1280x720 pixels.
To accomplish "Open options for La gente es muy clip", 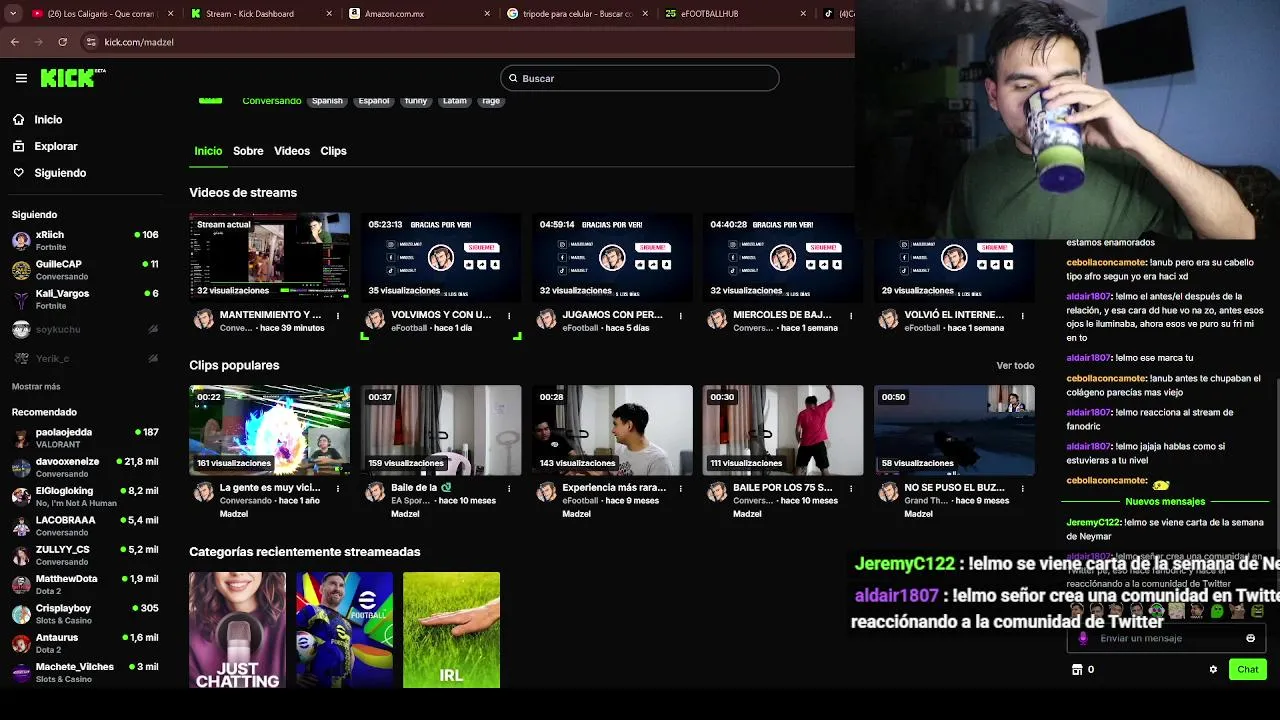I will [338, 488].
